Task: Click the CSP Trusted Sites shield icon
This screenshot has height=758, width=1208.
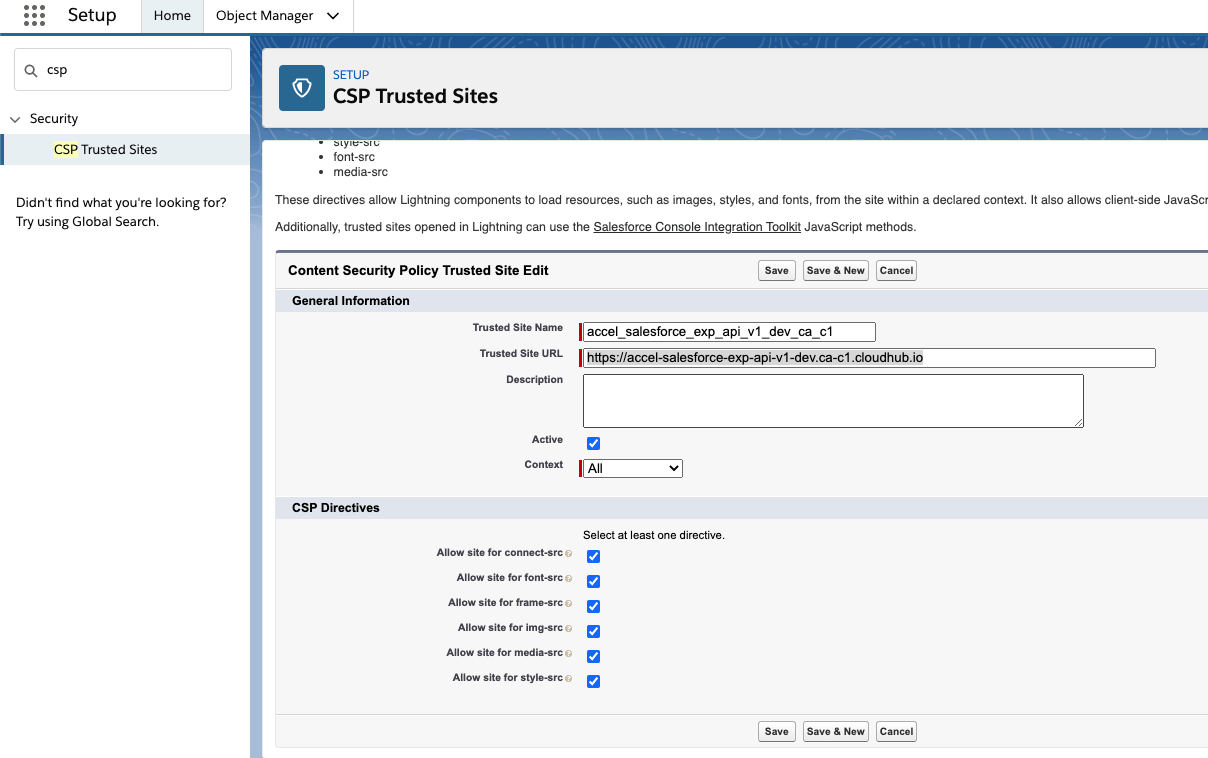Action: (301, 88)
